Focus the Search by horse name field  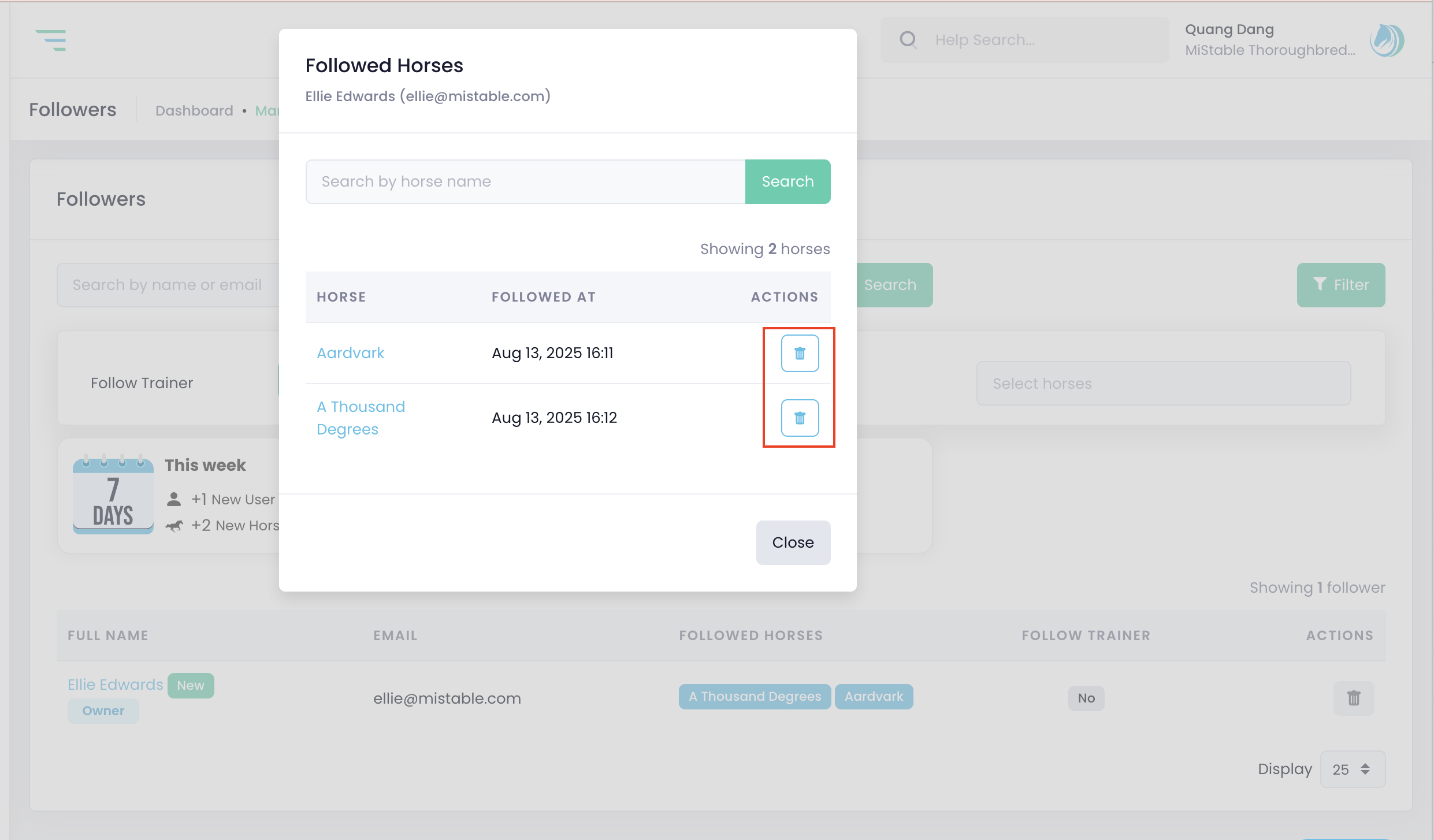pyautogui.click(x=525, y=181)
